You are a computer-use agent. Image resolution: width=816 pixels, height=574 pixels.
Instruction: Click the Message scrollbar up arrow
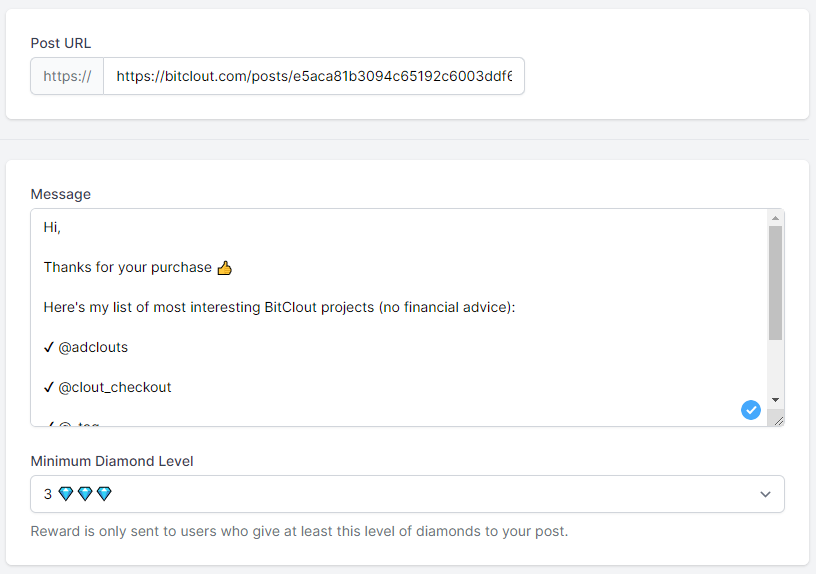775,217
